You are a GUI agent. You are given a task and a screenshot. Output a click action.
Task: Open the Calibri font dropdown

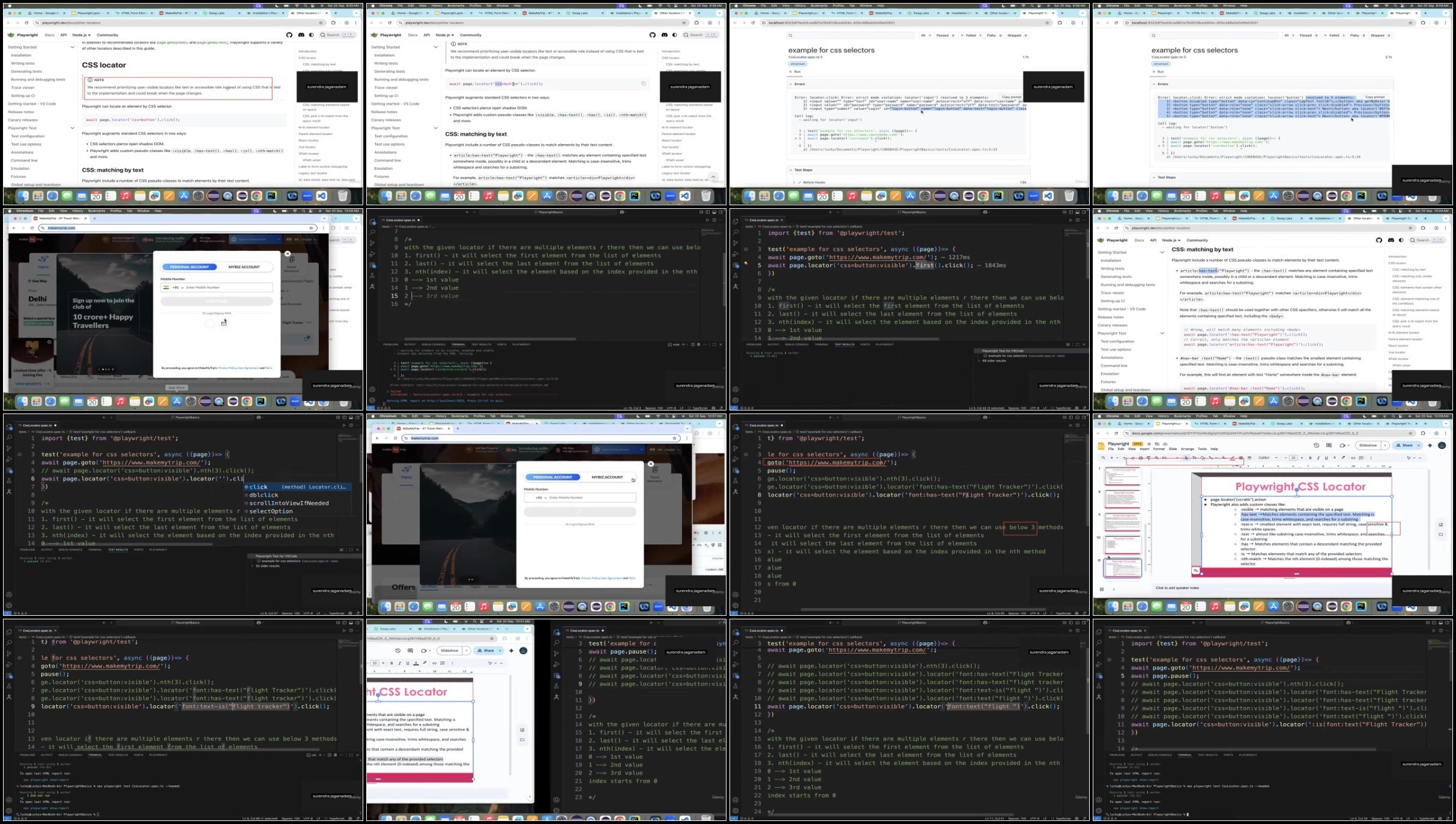pyautogui.click(x=1268, y=458)
